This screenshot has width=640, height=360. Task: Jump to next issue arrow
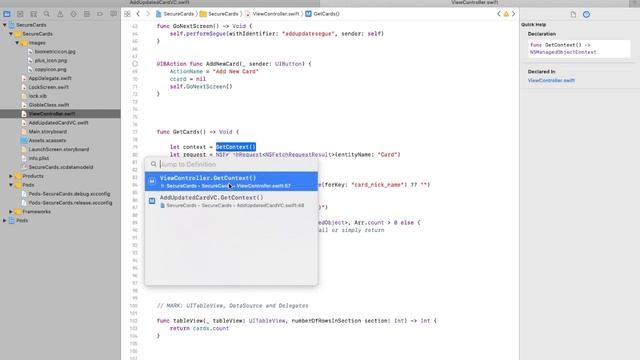tap(513, 14)
